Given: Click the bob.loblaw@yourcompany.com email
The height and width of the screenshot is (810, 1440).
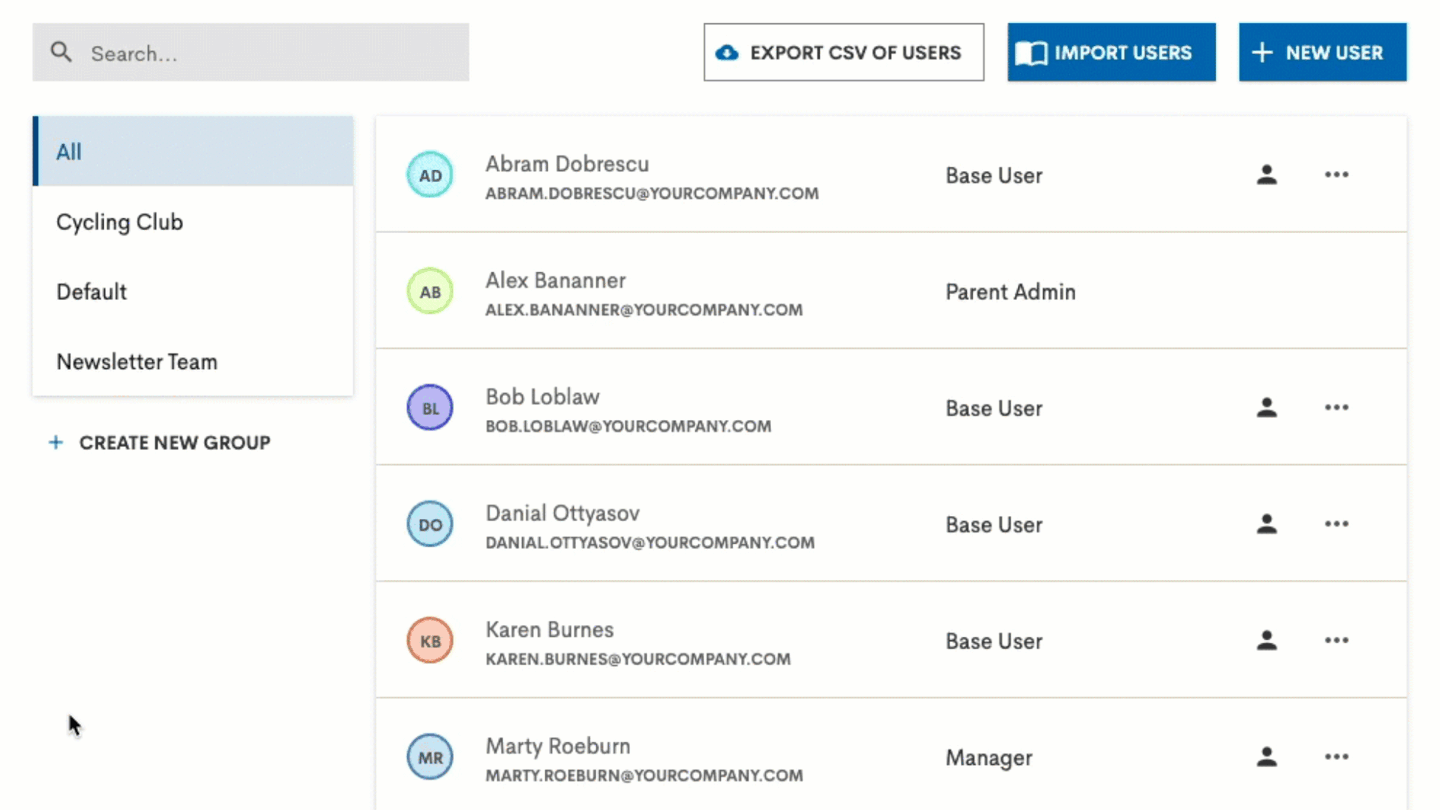Looking at the screenshot, I should [x=628, y=426].
